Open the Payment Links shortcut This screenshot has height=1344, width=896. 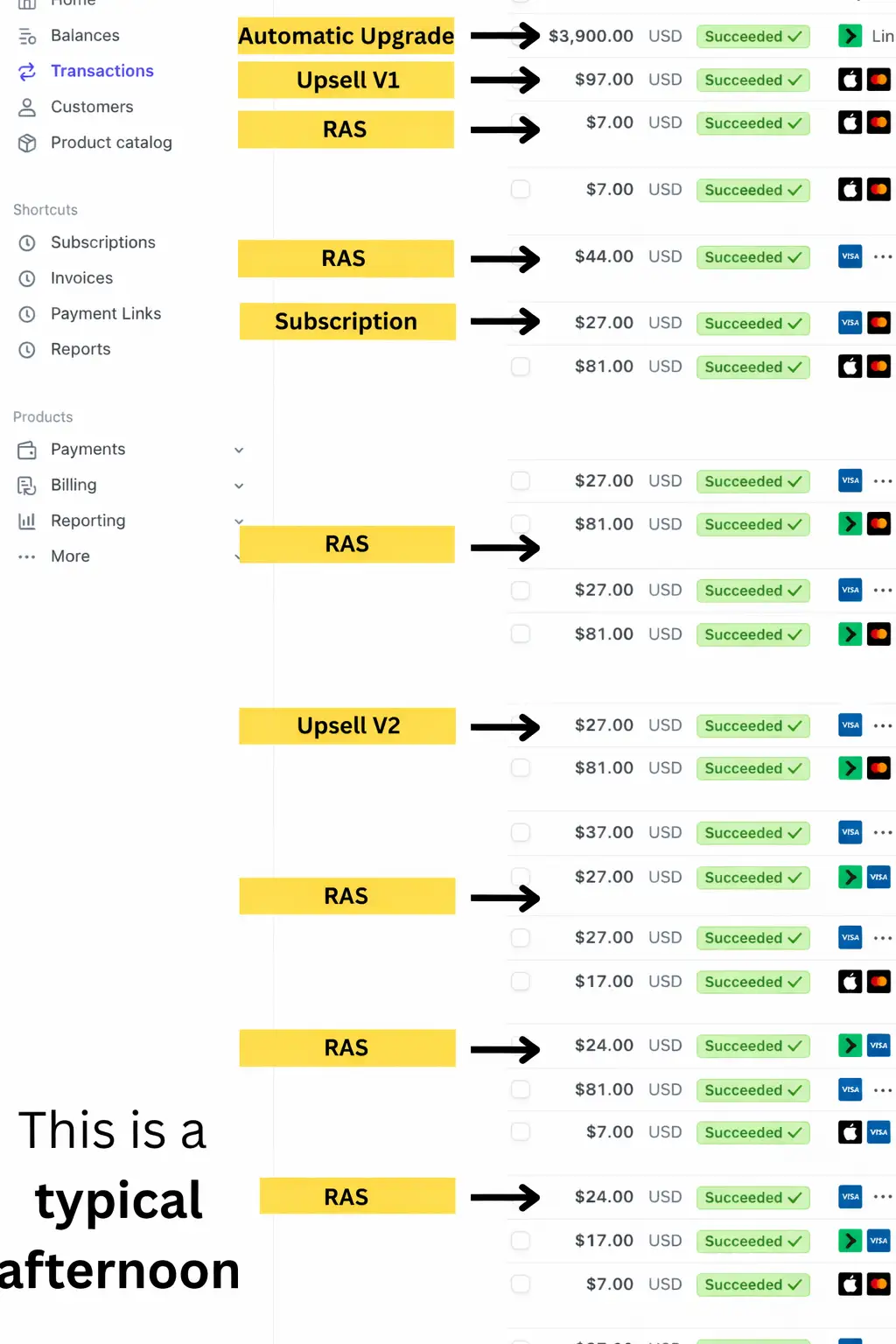point(106,313)
